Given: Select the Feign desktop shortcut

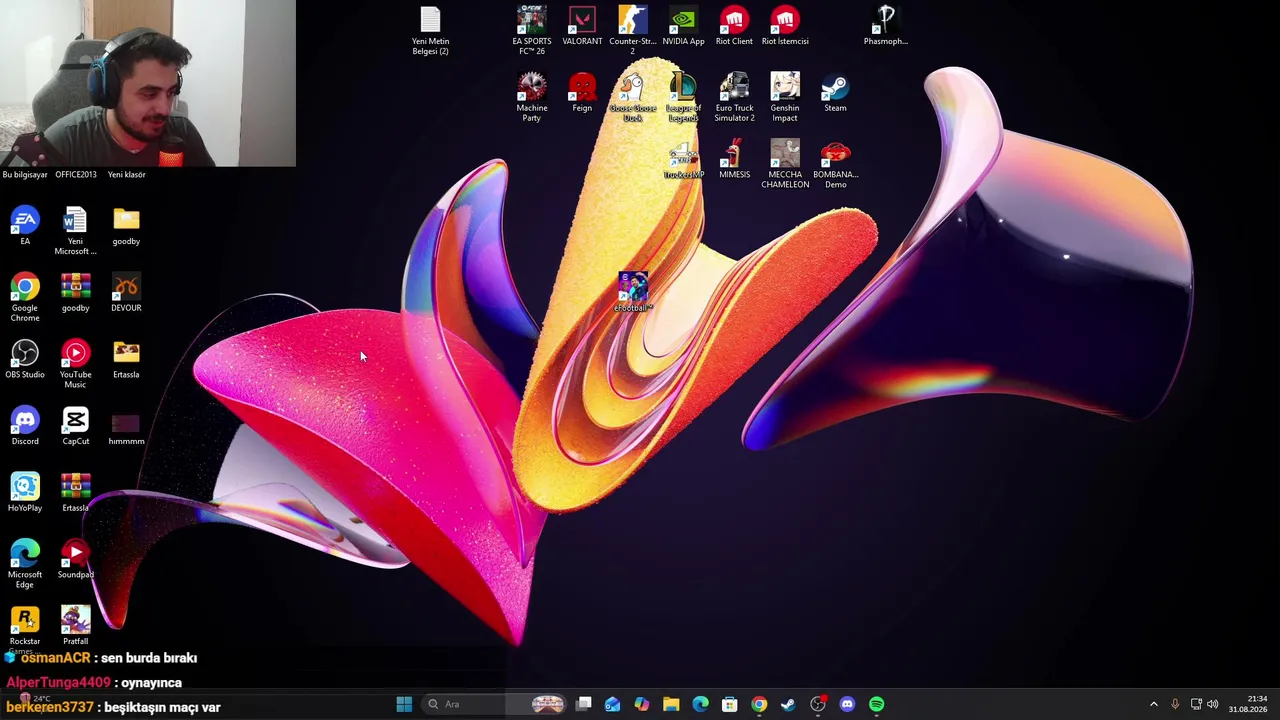Looking at the screenshot, I should point(582,93).
